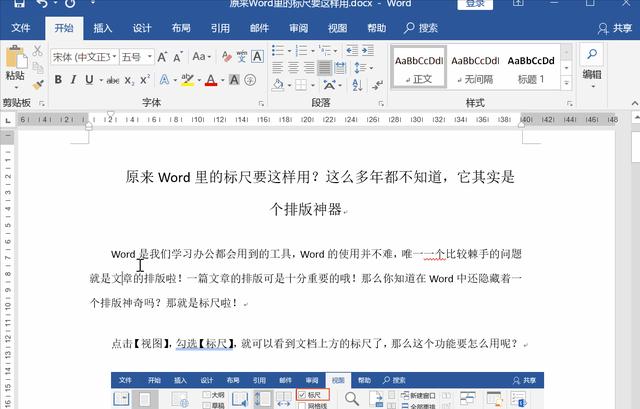The width and height of the screenshot is (640, 409).
Task: Open the Phonetic Guide tool
Action: click(x=242, y=57)
